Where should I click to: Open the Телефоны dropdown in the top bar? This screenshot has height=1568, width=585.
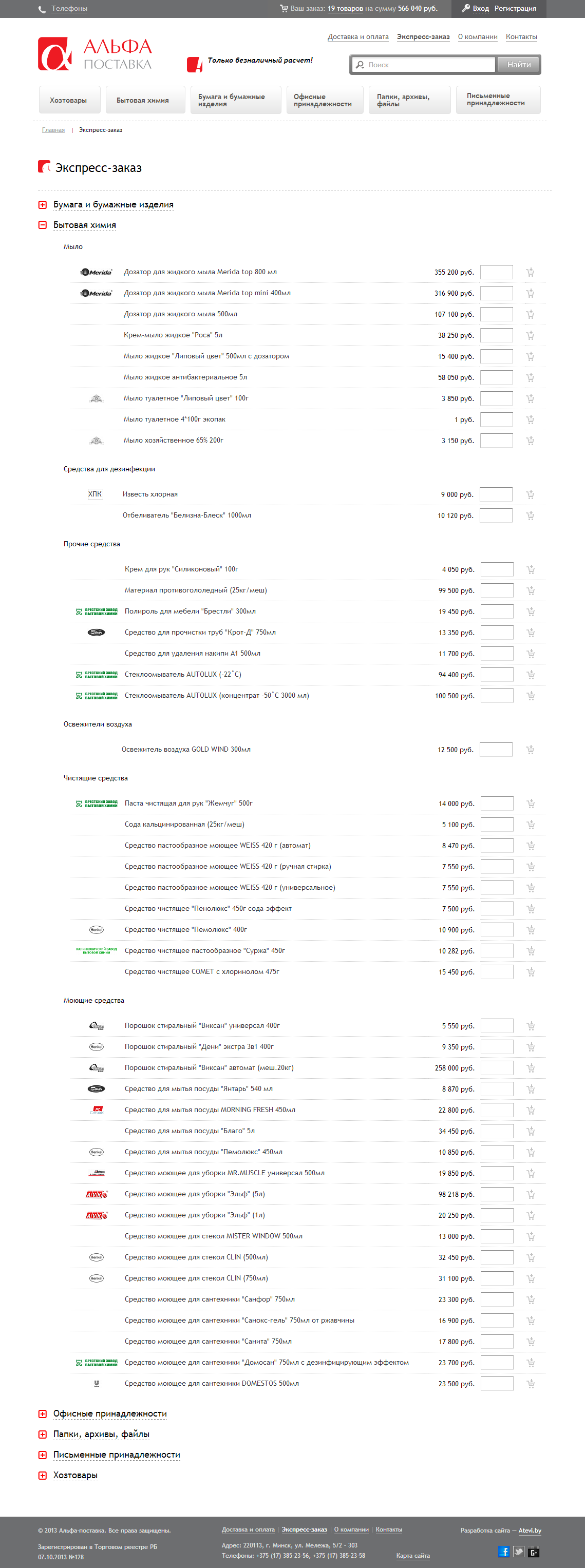click(69, 9)
